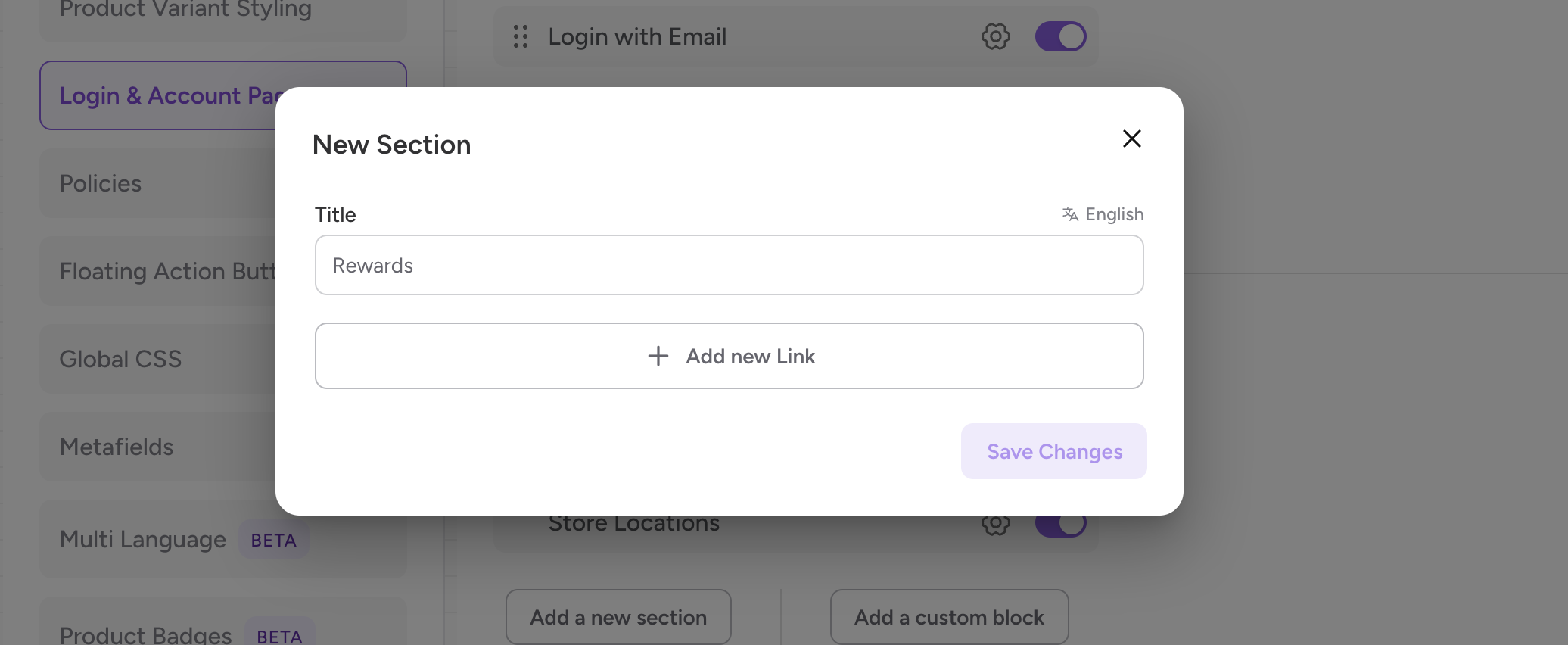Toggle the Login with Email switch
The width and height of the screenshot is (1568, 645).
[x=1060, y=36]
